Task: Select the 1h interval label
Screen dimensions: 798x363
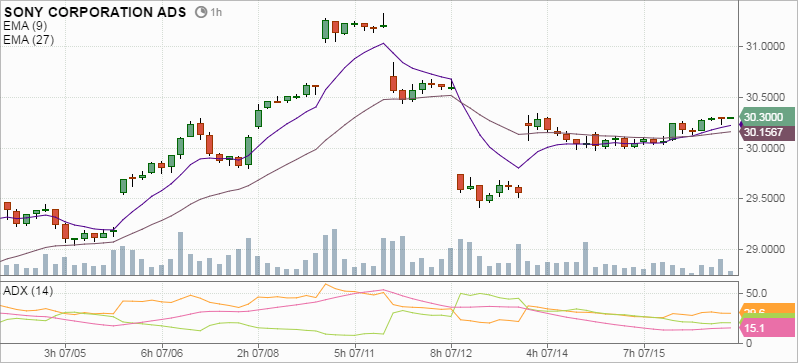Action: coord(216,12)
